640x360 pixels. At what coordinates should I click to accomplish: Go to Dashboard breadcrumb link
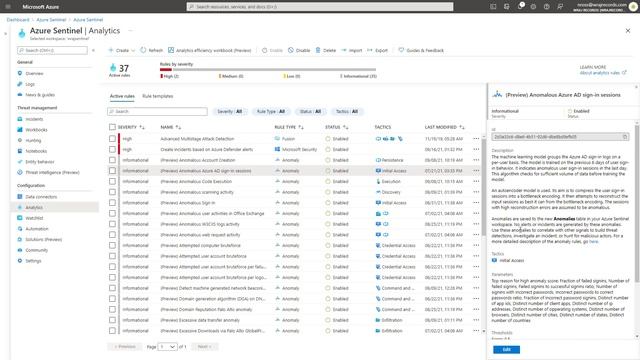(18, 20)
